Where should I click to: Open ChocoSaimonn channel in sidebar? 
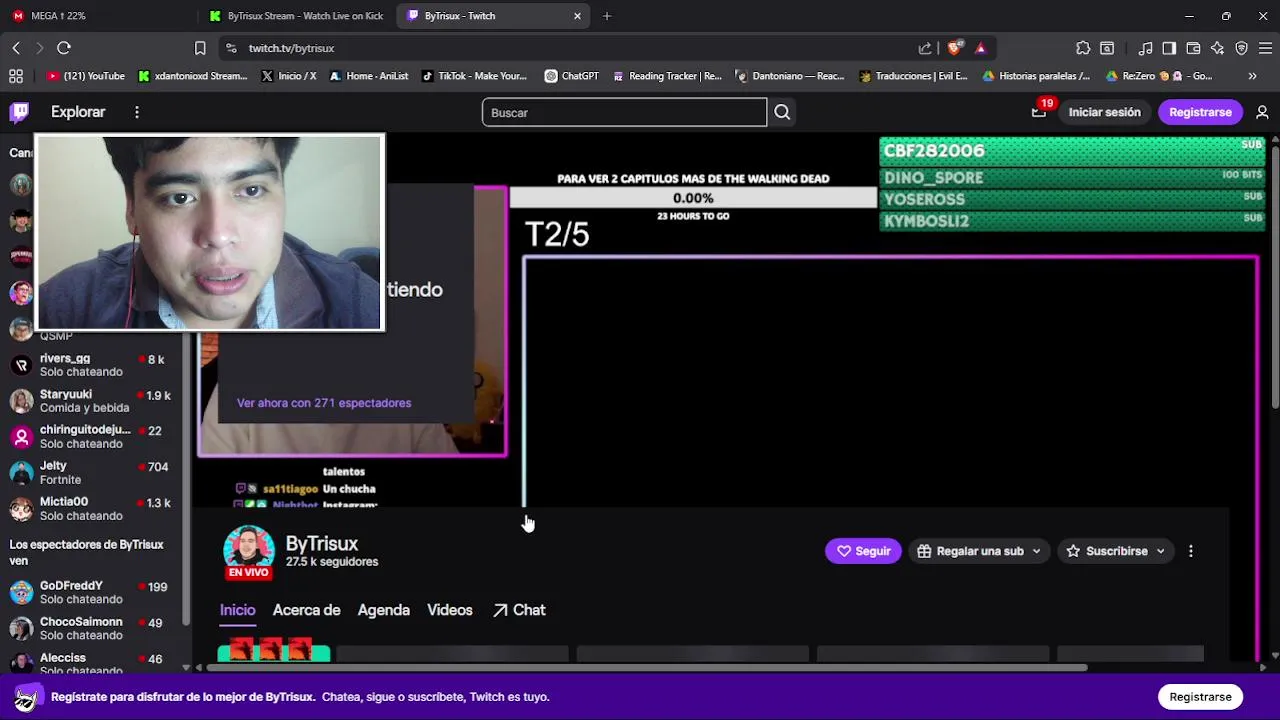[x=90, y=629]
